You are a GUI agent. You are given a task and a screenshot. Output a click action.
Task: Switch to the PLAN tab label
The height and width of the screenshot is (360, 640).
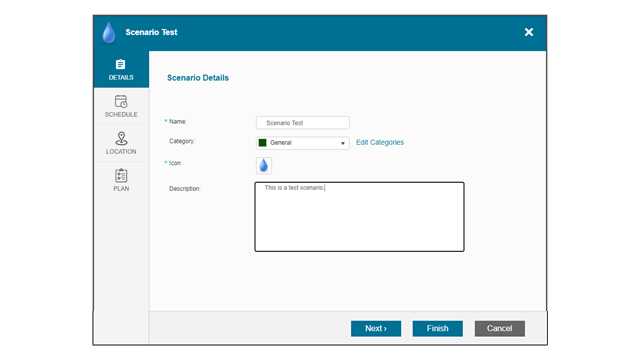121,189
